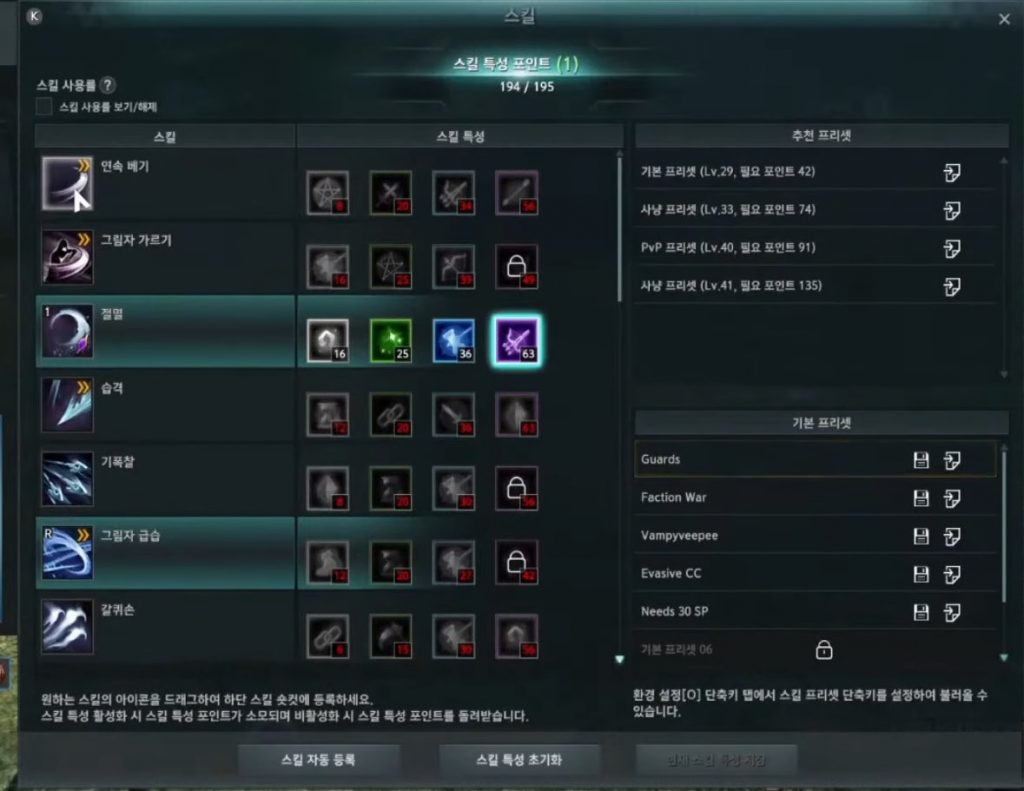The width and height of the screenshot is (1024, 791).
Task: Click the skill trait list scrollbar
Action: point(619,229)
